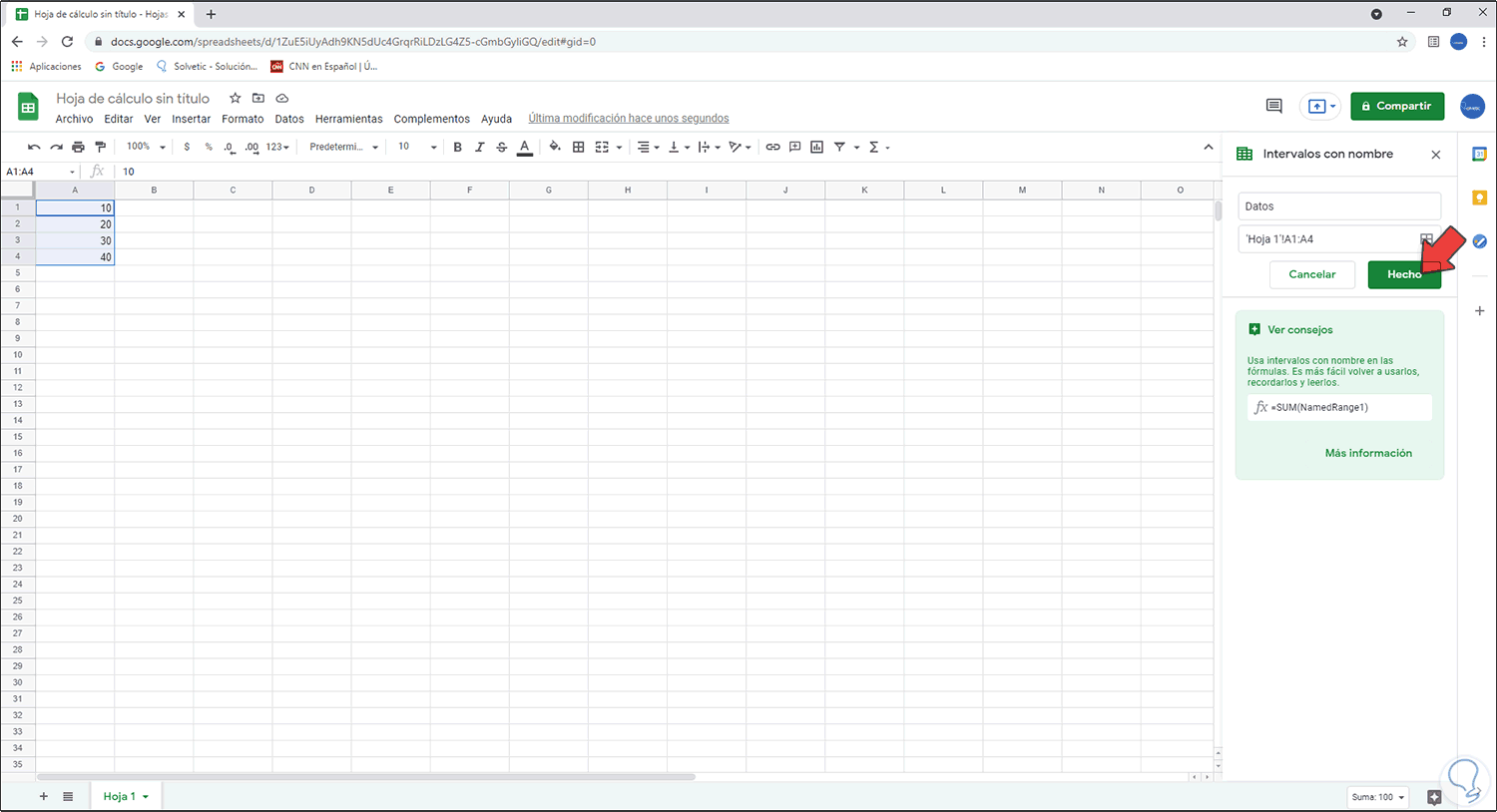Open the font size dropdown
Screen dimensions: 1497x812
(415, 147)
